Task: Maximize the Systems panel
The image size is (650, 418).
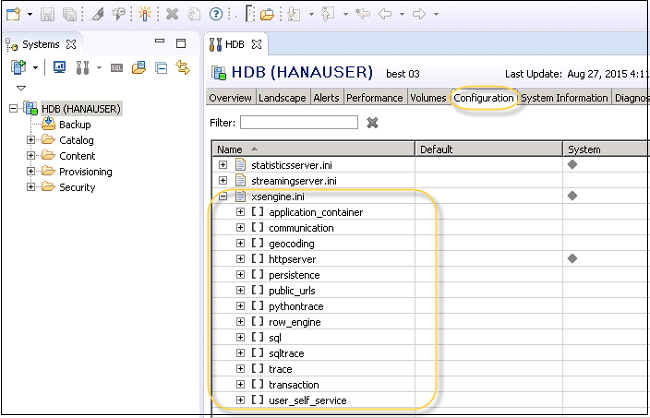Action: 181,43
